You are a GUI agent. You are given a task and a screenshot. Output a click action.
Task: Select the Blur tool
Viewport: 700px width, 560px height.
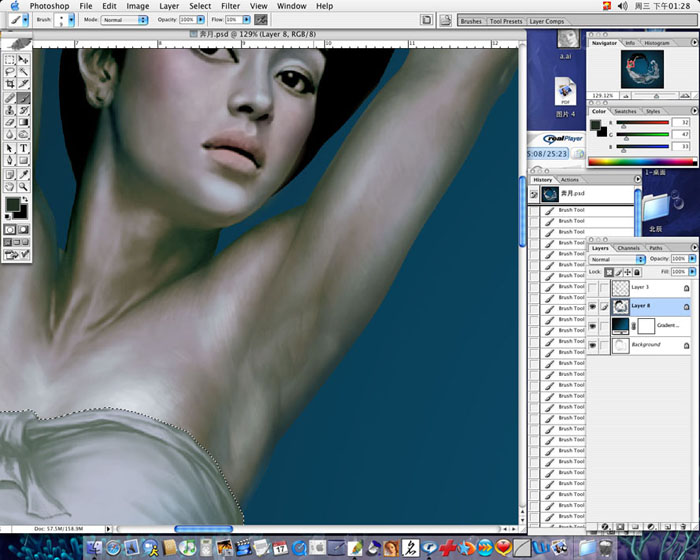click(x=10, y=134)
